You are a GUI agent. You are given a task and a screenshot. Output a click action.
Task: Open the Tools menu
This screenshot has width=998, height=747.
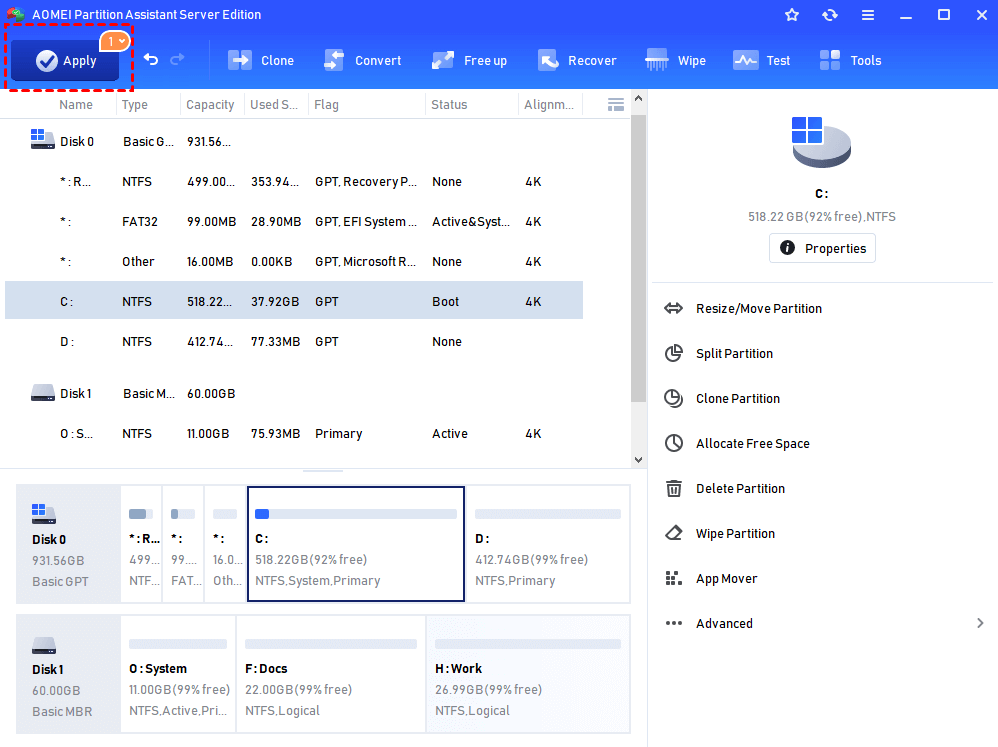click(x=850, y=60)
